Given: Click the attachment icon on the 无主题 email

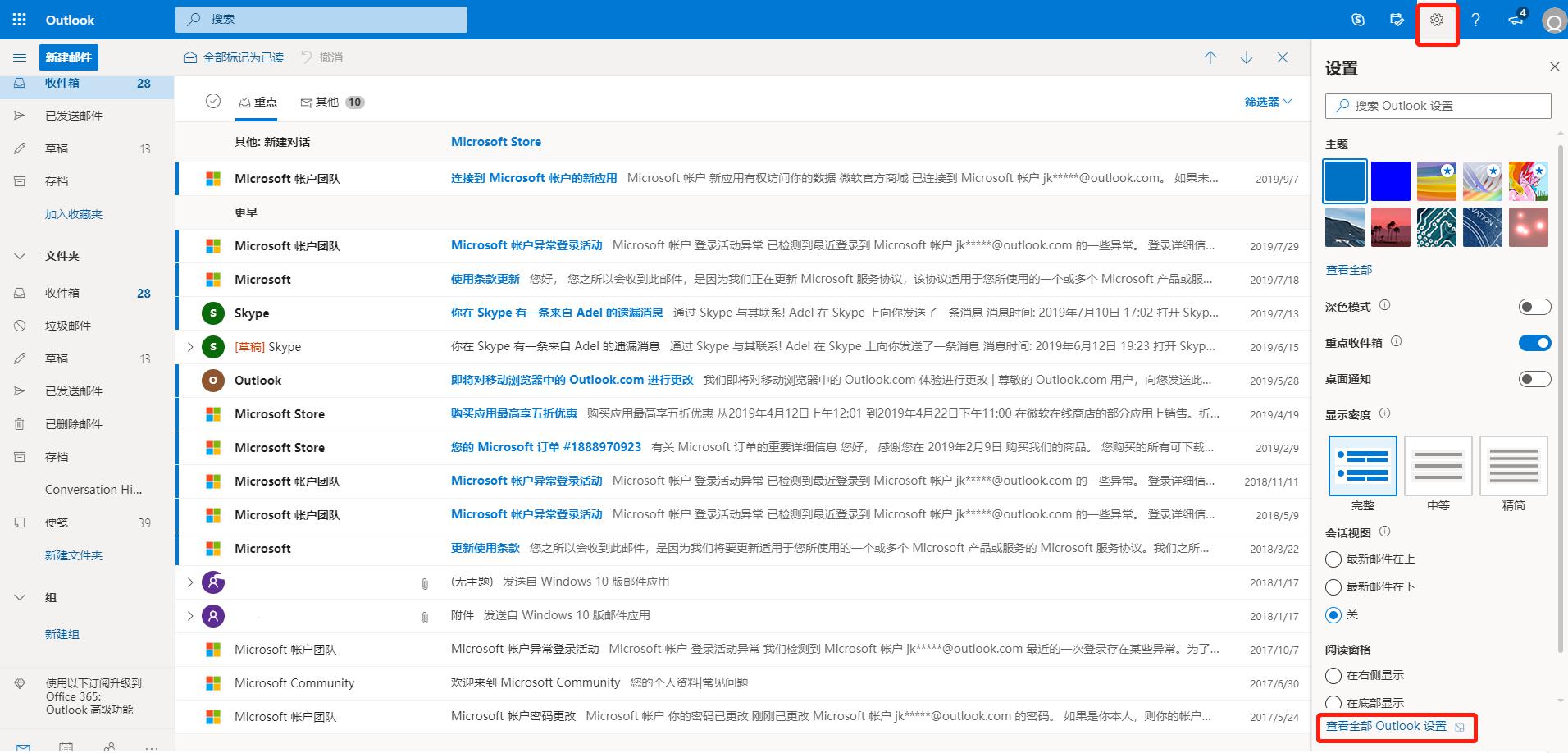Looking at the screenshot, I should (x=425, y=583).
